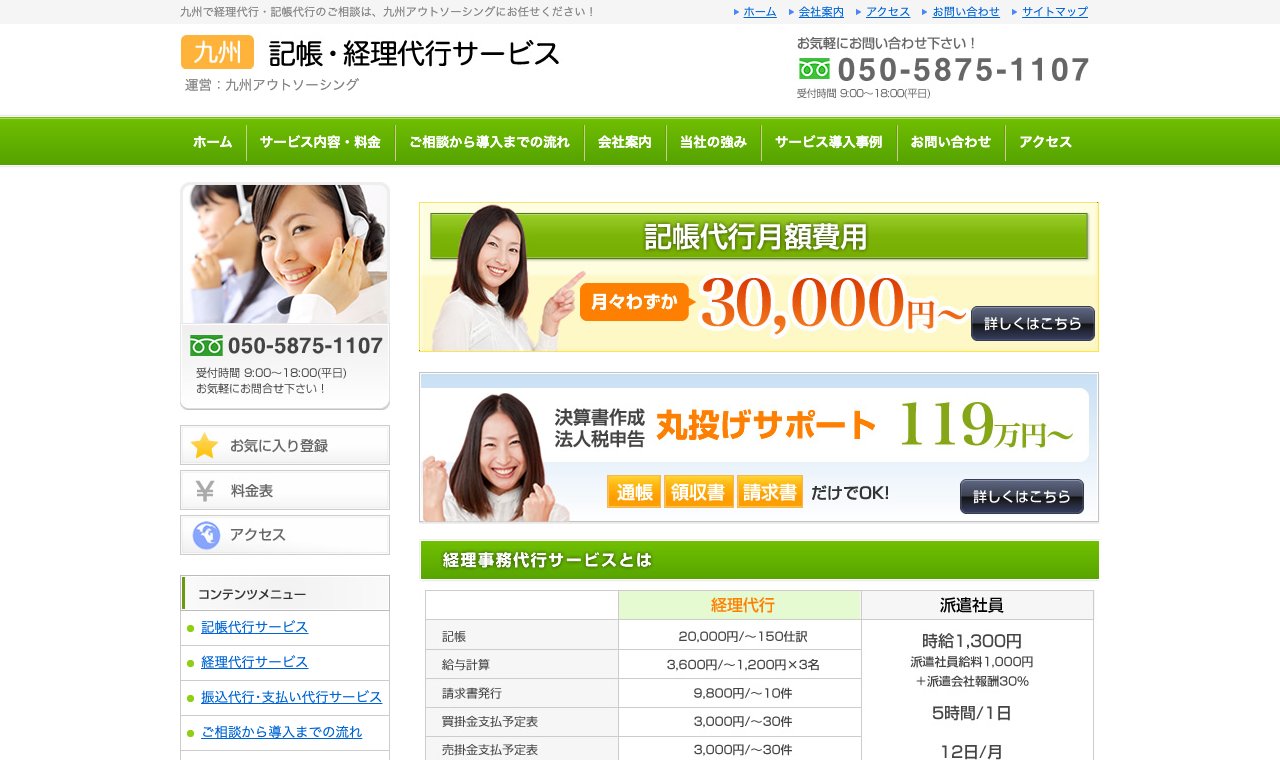This screenshot has width=1280, height=760.
Task: Open お問い合わせ in green navigation bar
Action: coord(951,142)
